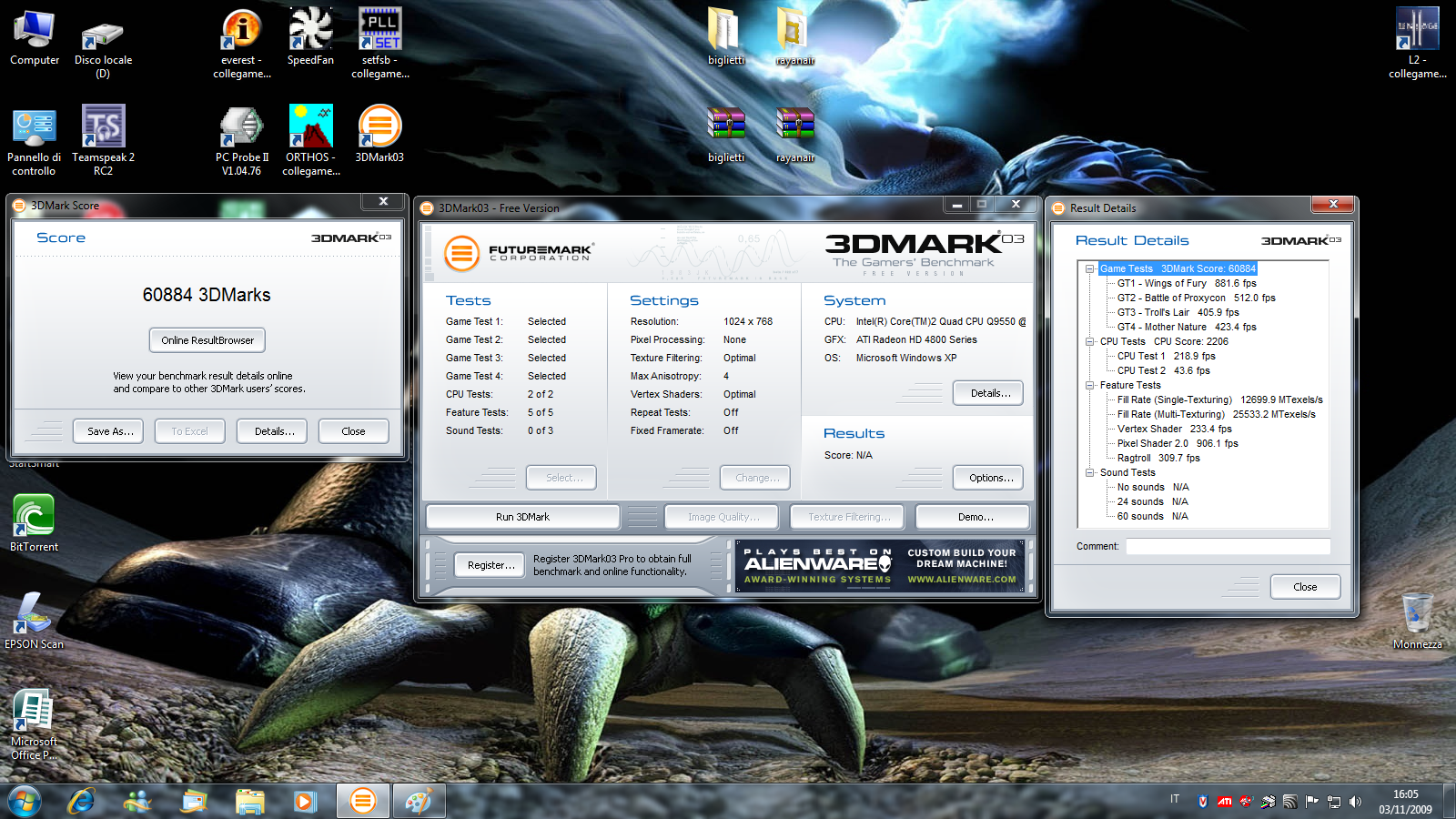Click ATI tray icon

tap(1224, 802)
